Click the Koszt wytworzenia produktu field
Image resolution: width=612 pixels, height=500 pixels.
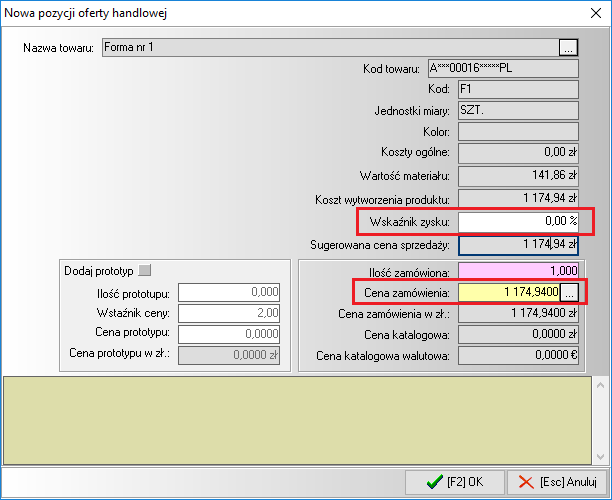point(517,197)
